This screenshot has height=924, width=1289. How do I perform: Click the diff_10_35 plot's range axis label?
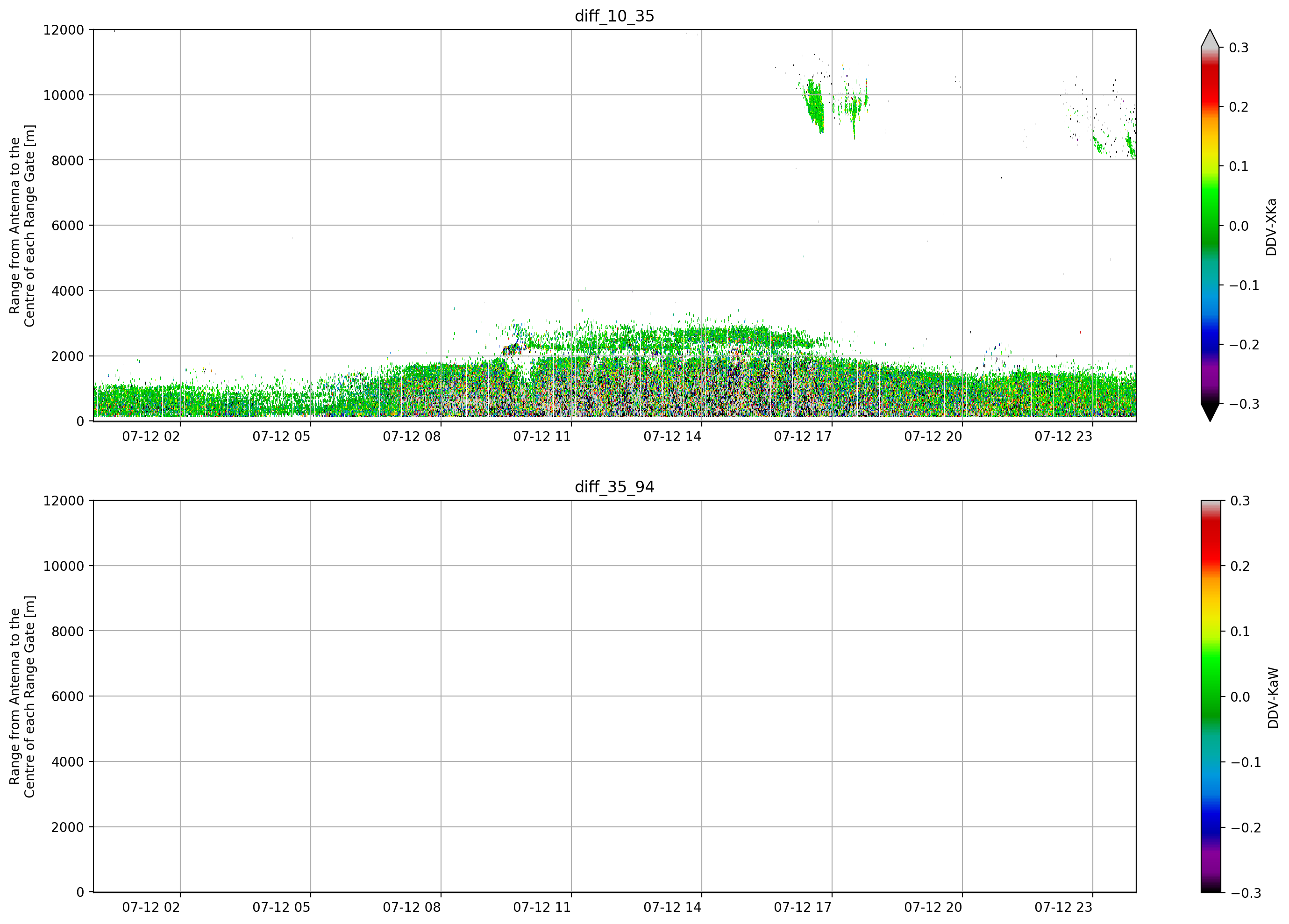(x=22, y=226)
